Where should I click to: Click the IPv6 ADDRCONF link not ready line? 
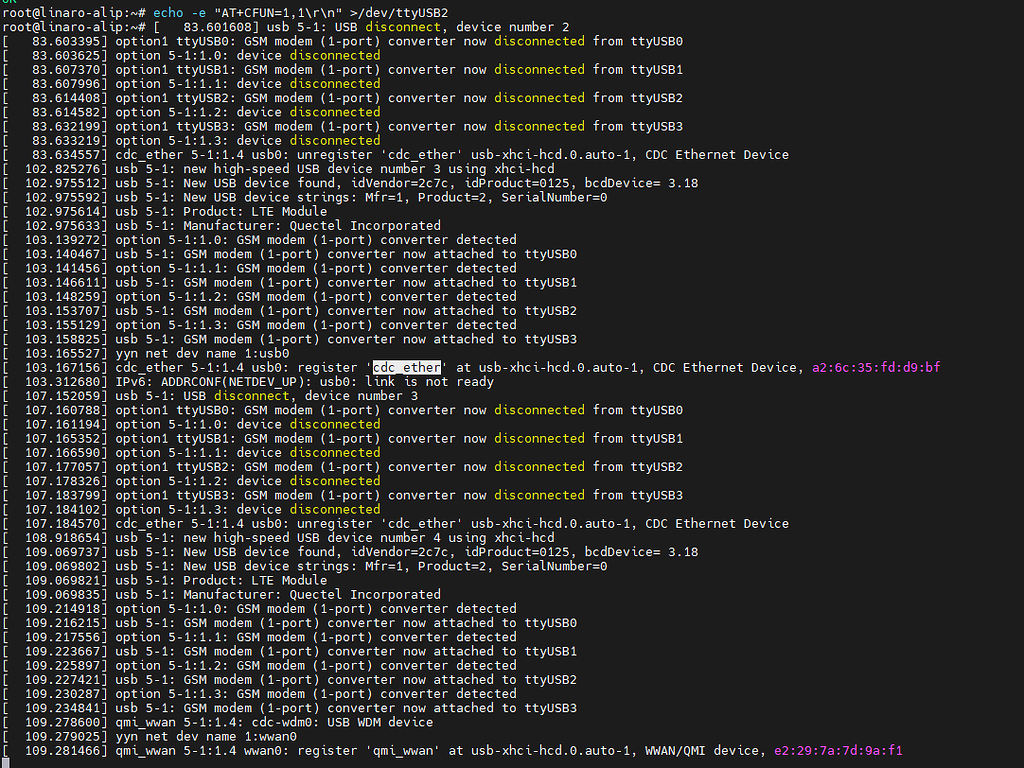305,381
